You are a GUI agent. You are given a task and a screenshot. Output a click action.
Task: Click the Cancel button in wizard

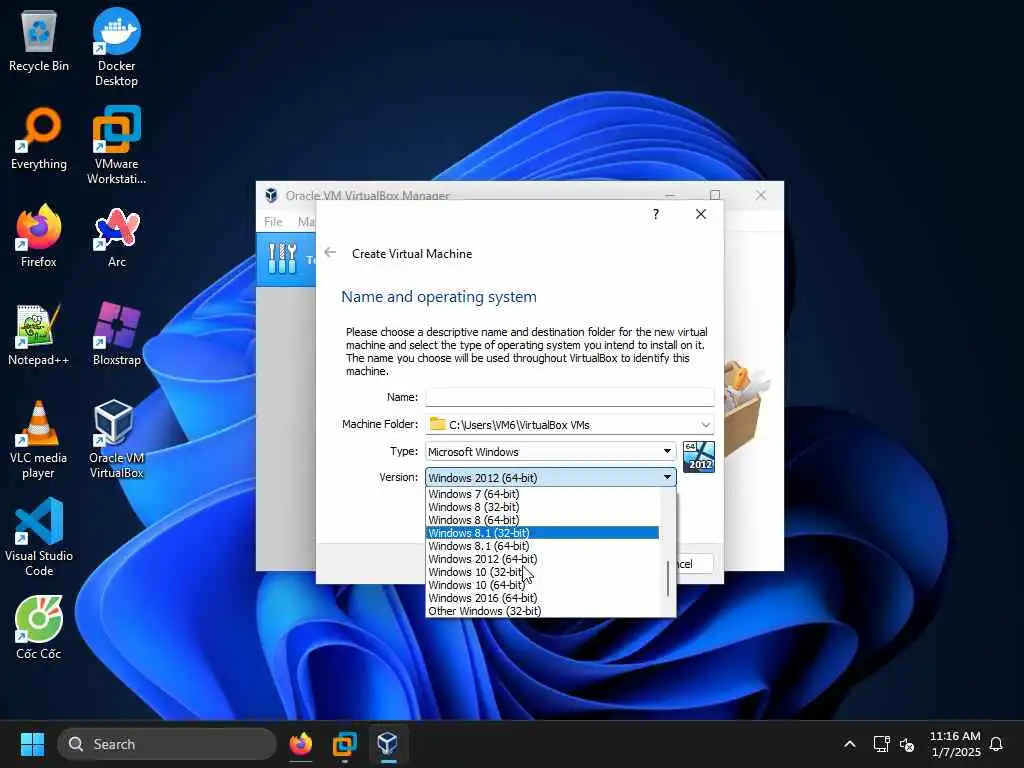tap(694, 564)
